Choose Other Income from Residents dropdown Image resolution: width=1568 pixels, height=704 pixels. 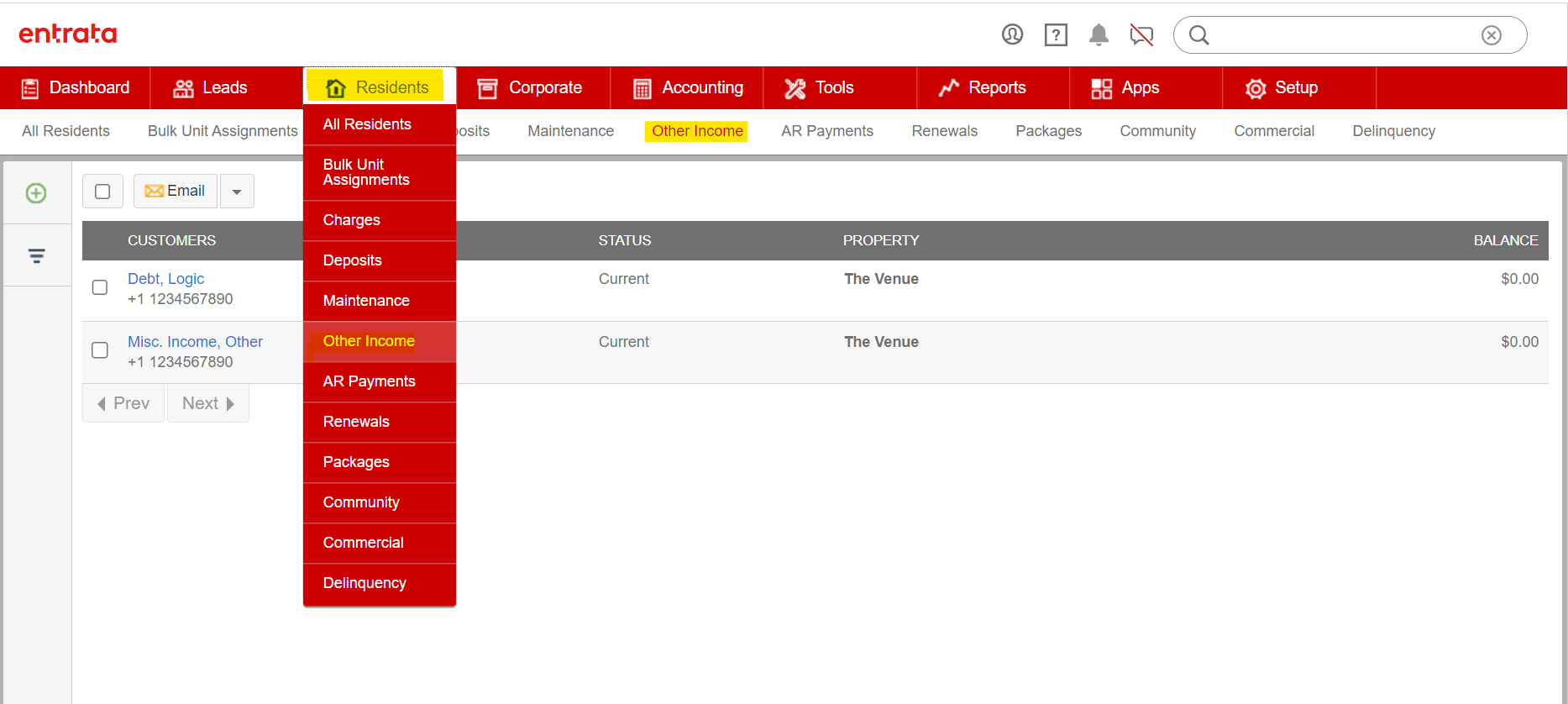(380, 341)
